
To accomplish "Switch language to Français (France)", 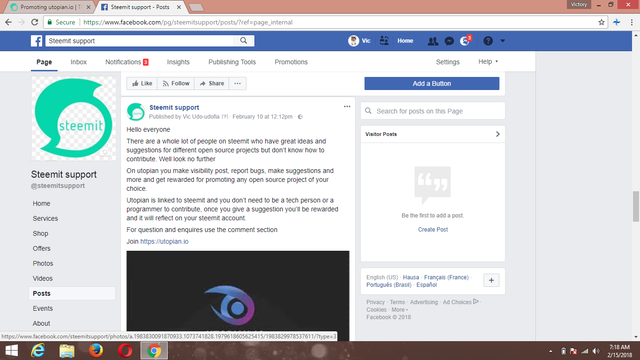I will coord(446,277).
